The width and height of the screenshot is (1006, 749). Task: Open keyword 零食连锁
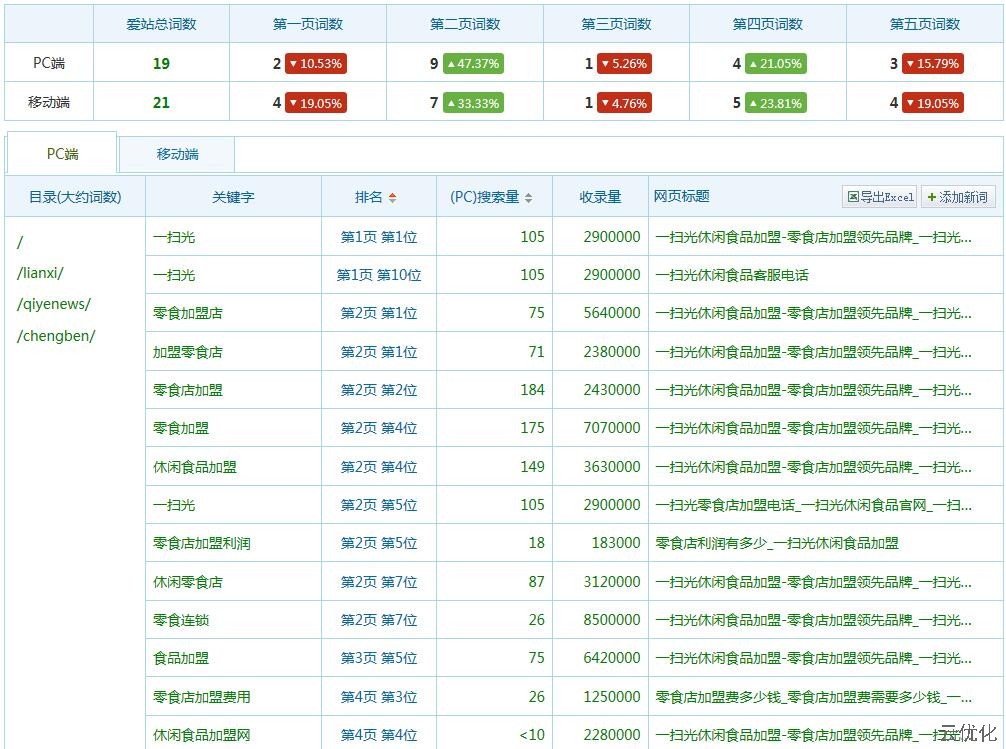pos(180,620)
